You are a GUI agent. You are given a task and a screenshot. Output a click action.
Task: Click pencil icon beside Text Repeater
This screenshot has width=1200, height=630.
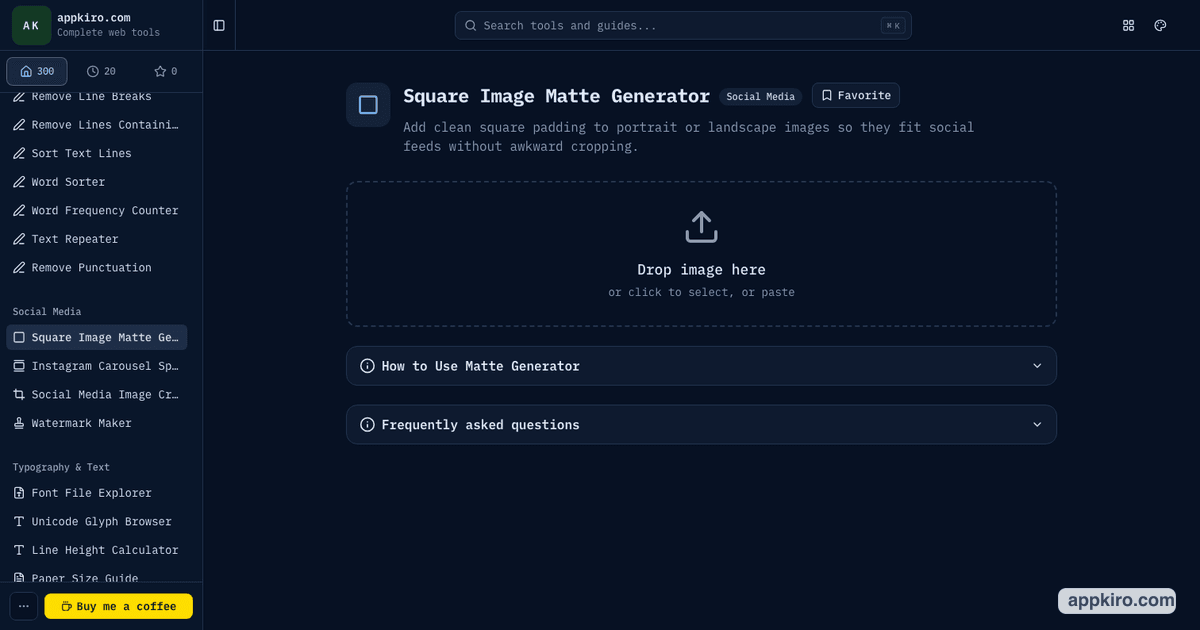coord(19,239)
